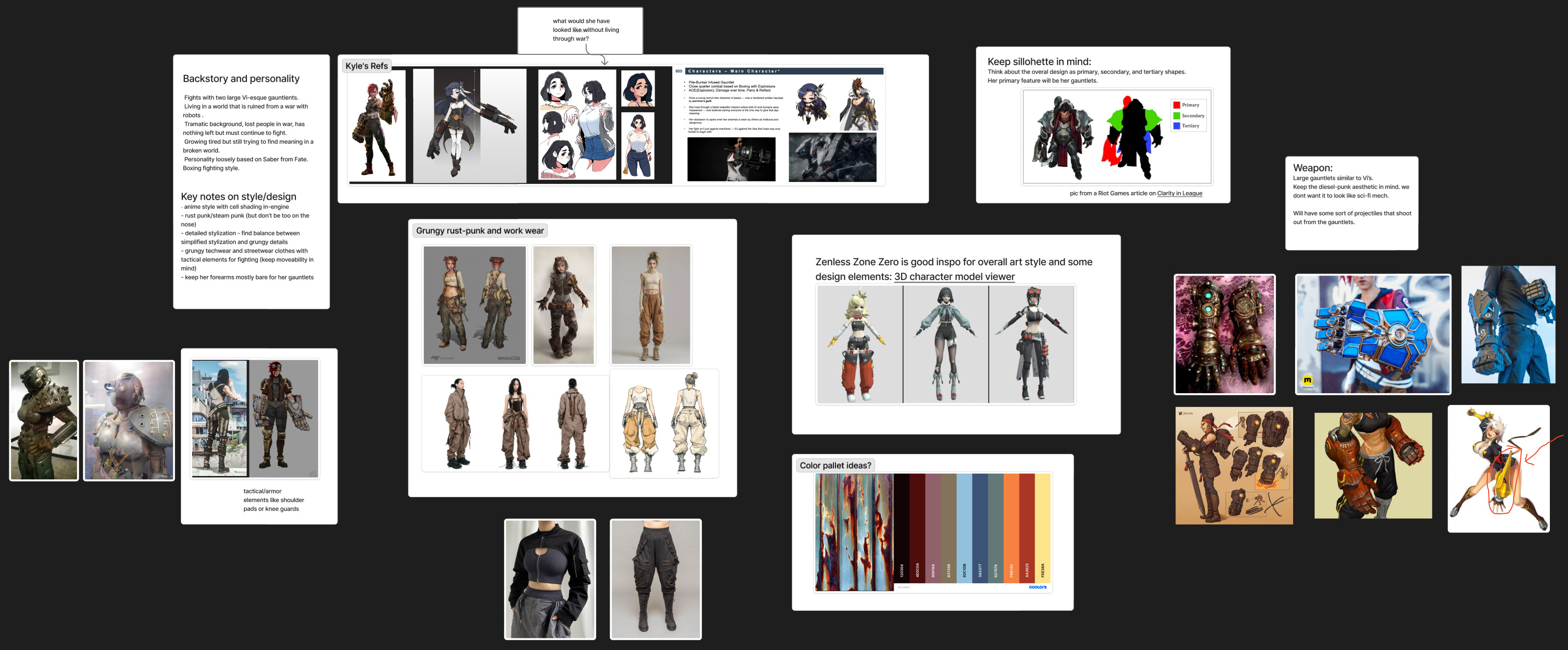The width and height of the screenshot is (1568, 650).
Task: Select the Kyle's Refs label tag
Action: (366, 65)
